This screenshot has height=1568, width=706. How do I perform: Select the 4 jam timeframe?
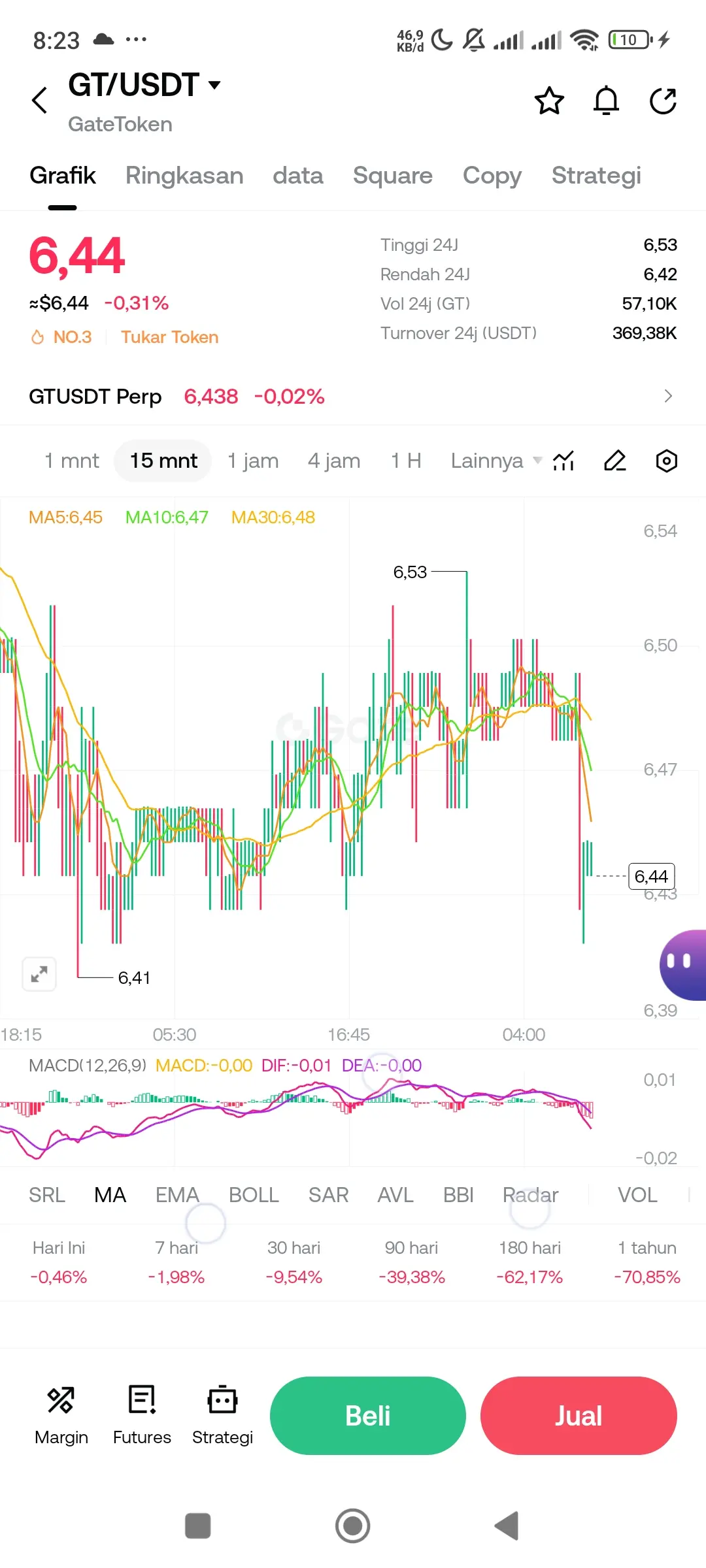pos(334,461)
